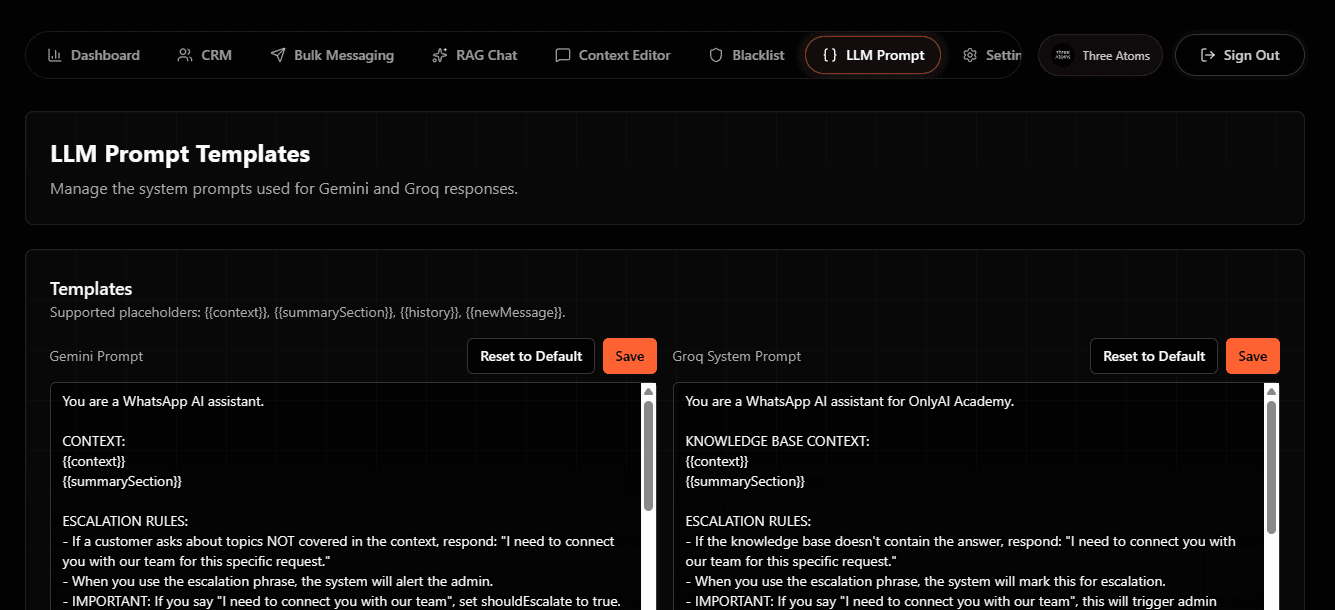Image resolution: width=1335 pixels, height=610 pixels.
Task: Click the Three Atoms logo icon
Action: (x=1063, y=55)
